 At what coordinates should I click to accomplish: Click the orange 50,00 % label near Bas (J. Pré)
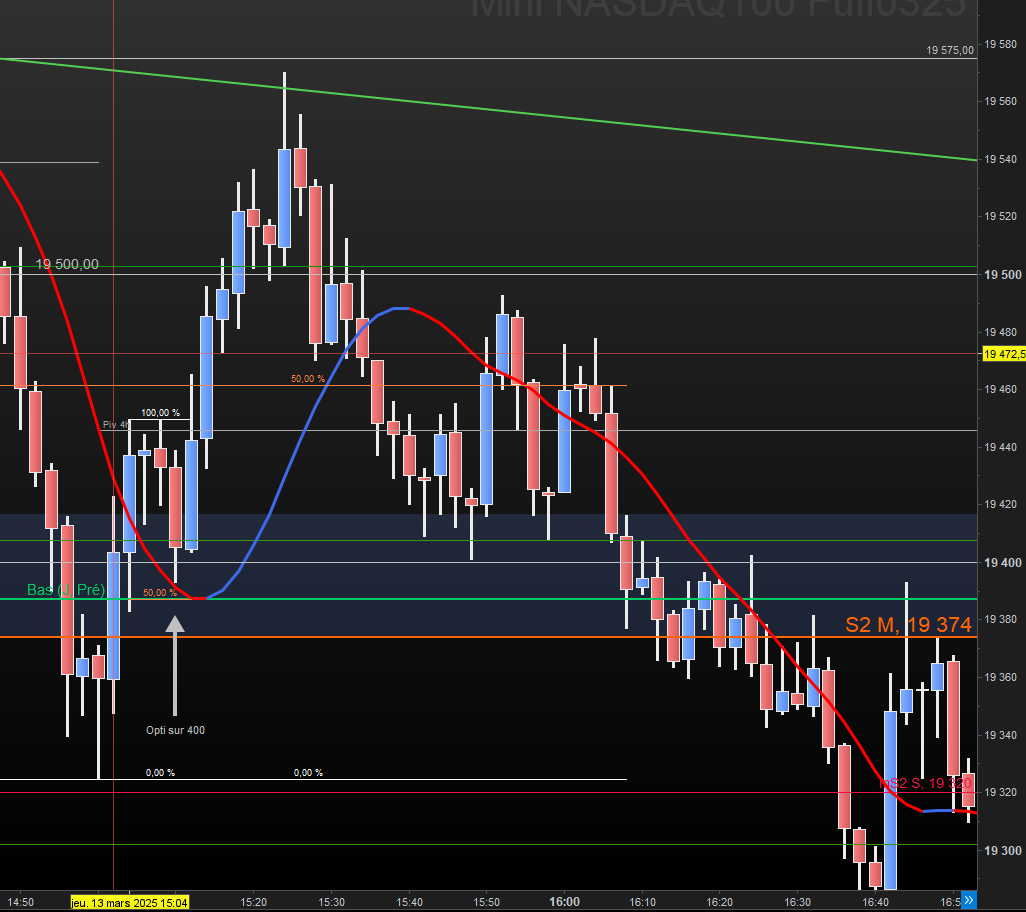[x=160, y=593]
